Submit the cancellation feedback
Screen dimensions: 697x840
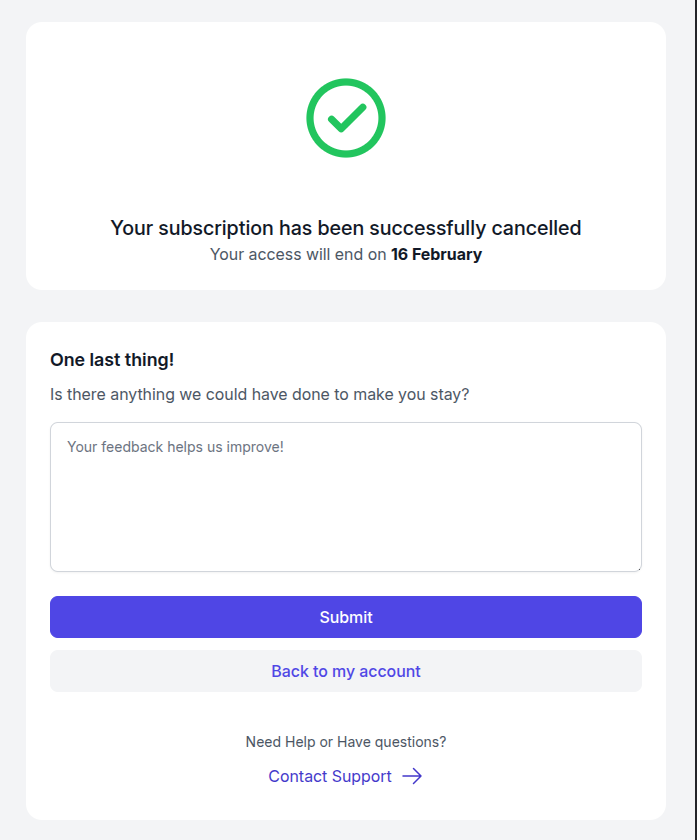tap(346, 617)
